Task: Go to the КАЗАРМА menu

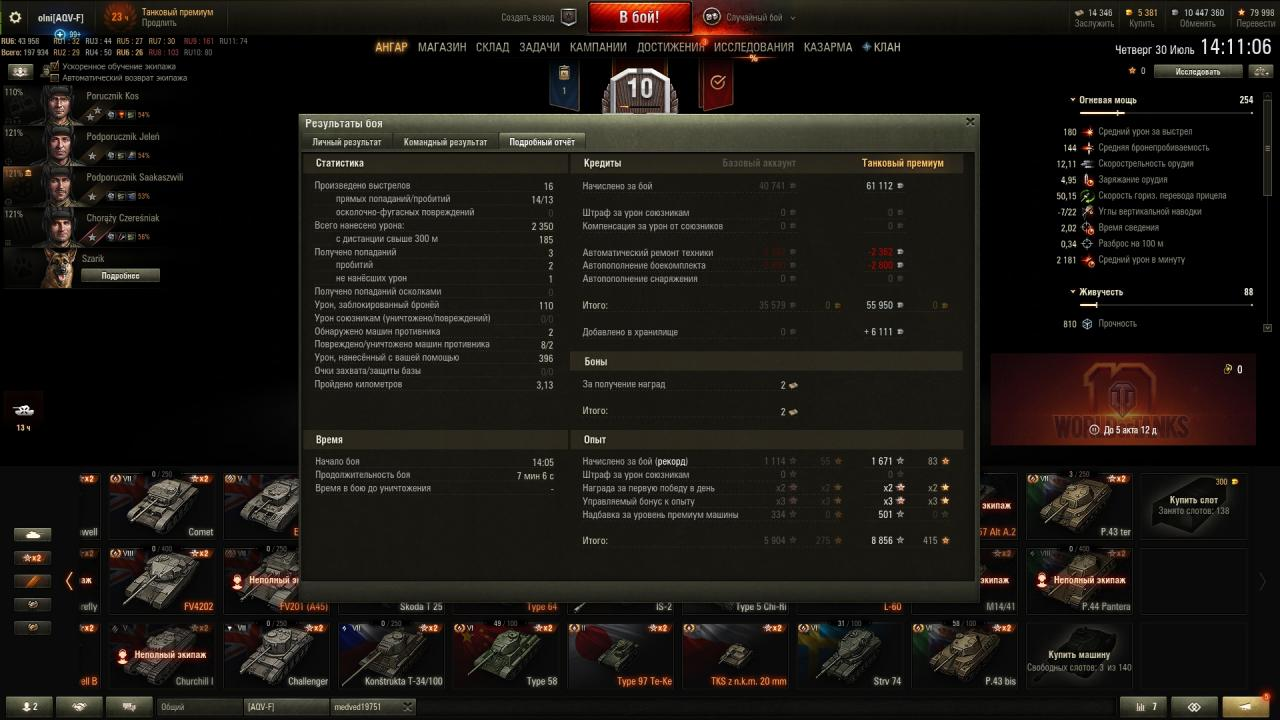Action: 828,47
